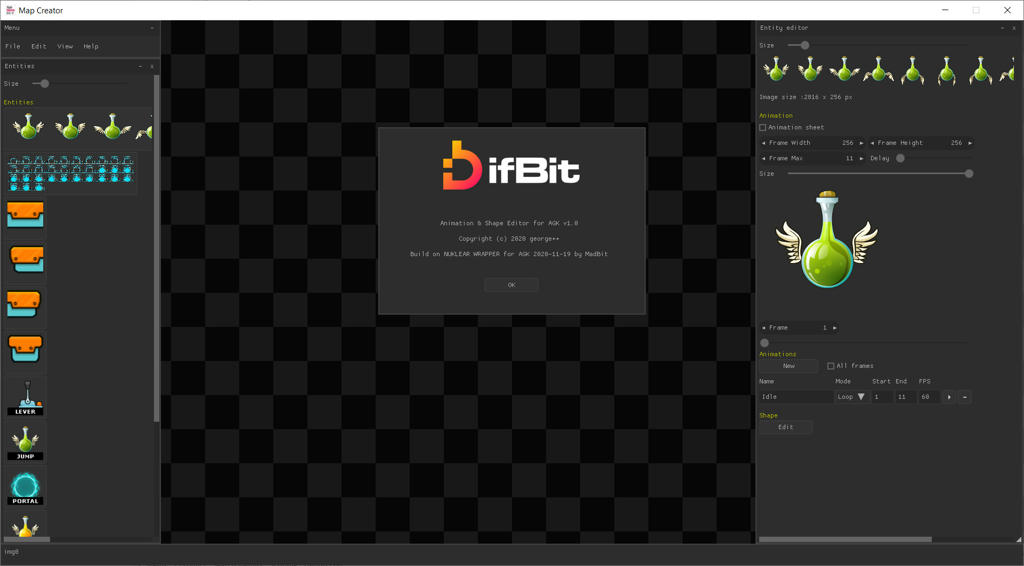The width and height of the screenshot is (1024, 566).
Task: Adjust the preview Size slider handle
Action: click(x=969, y=174)
